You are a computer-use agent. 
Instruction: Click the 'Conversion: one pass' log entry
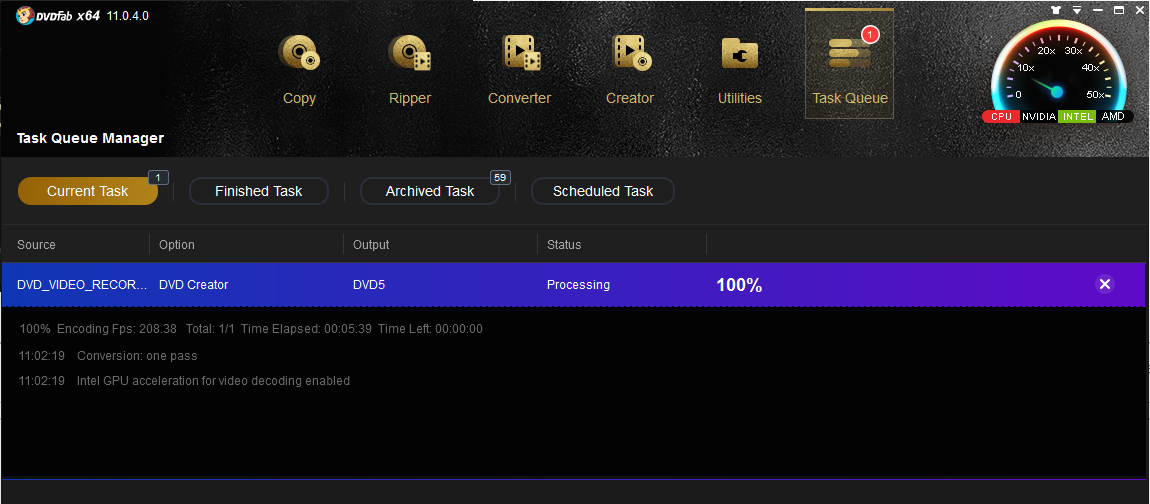[x=137, y=356]
